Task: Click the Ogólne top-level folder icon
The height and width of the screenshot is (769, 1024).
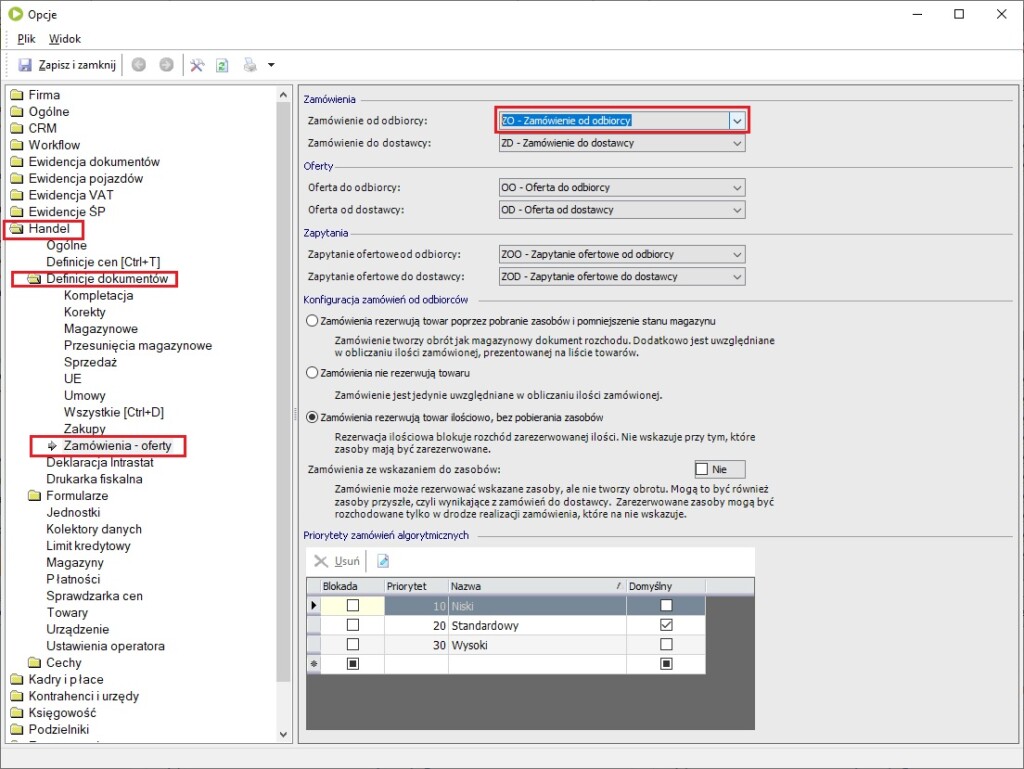Action: pos(17,112)
